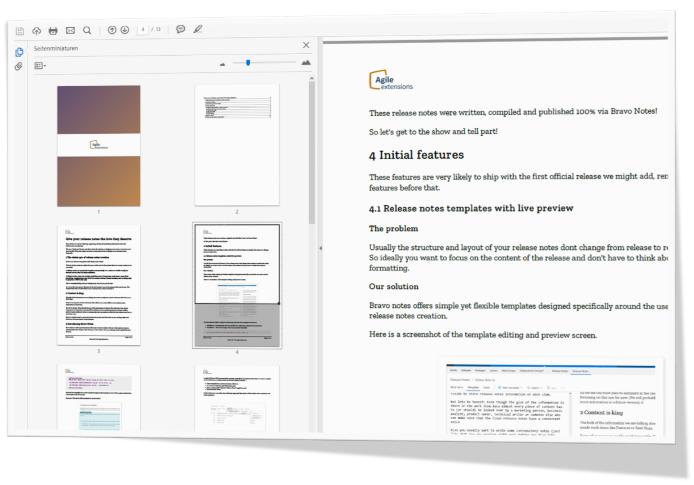Go to the next page arrow
Viewport: 694px width, 485px height.
pyautogui.click(x=125, y=30)
